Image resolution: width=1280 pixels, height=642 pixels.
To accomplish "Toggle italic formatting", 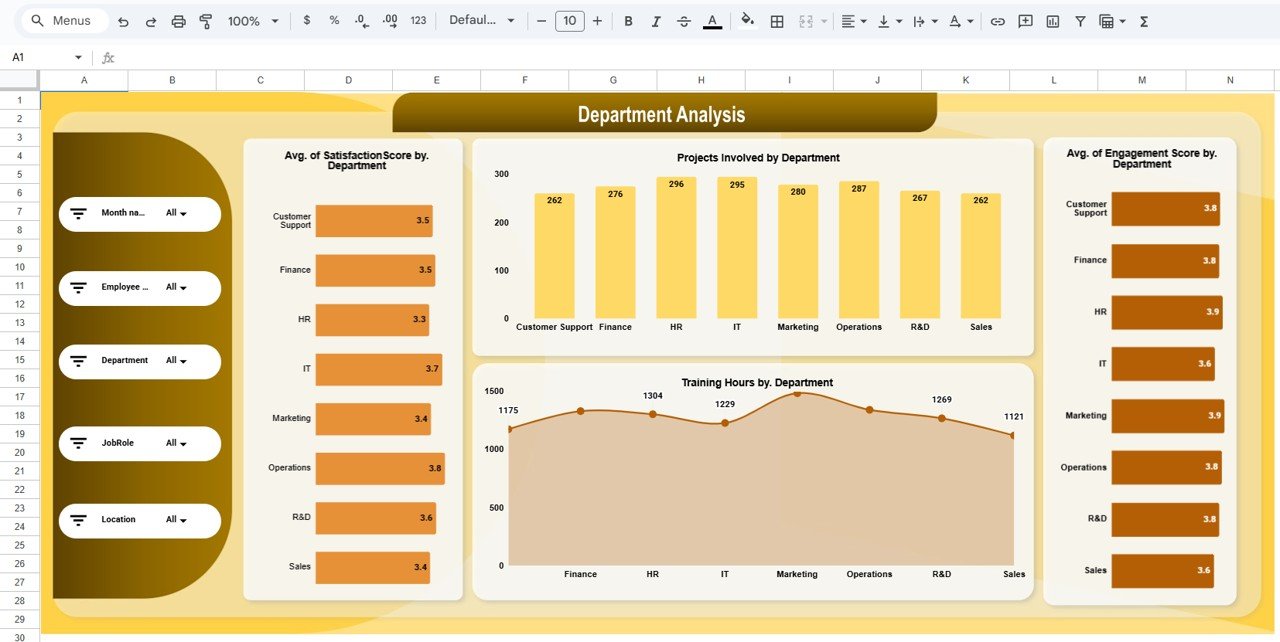I will coord(656,20).
